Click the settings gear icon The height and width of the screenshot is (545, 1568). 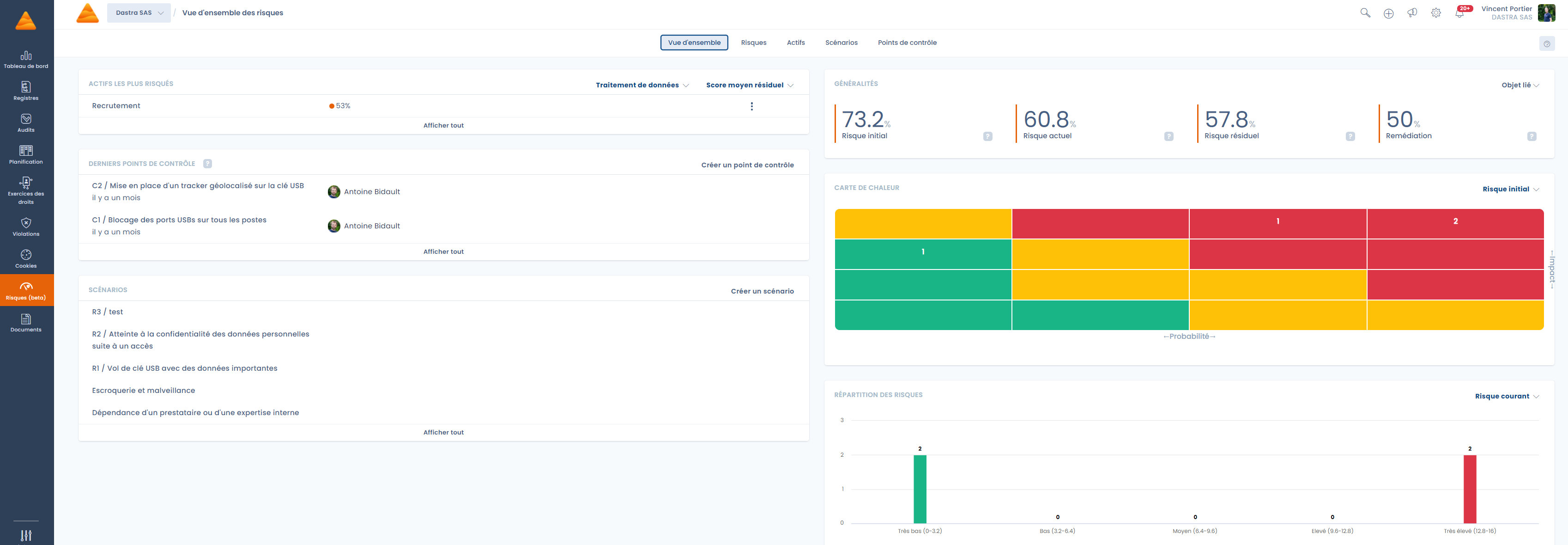1436,13
